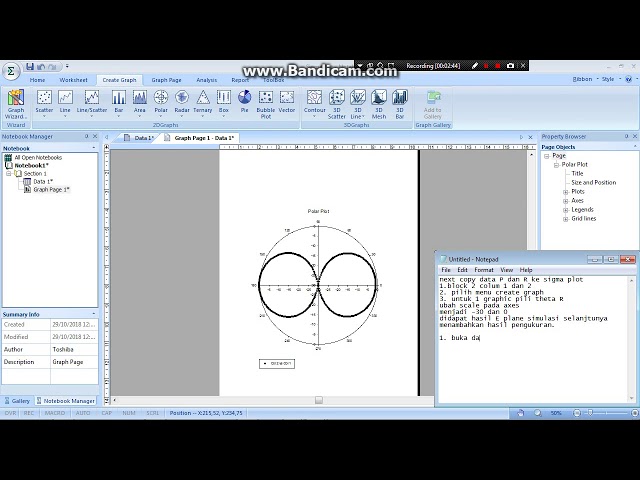Pin the Property Browser panel
Image resolution: width=640 pixels, height=480 pixels.
click(x=627, y=136)
